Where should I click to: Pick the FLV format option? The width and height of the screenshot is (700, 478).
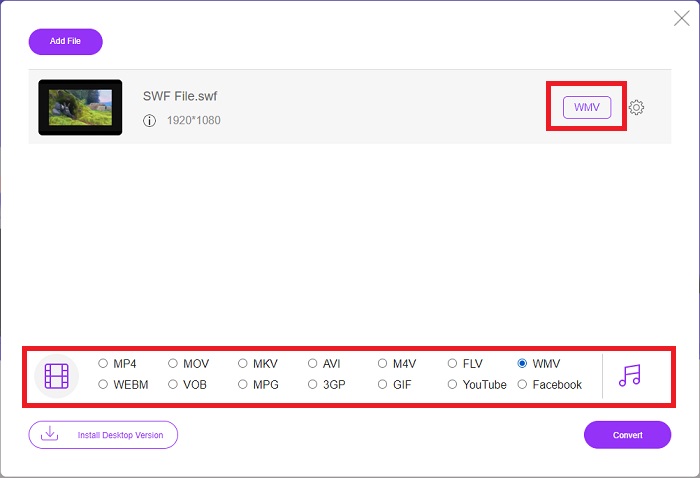(x=452, y=363)
